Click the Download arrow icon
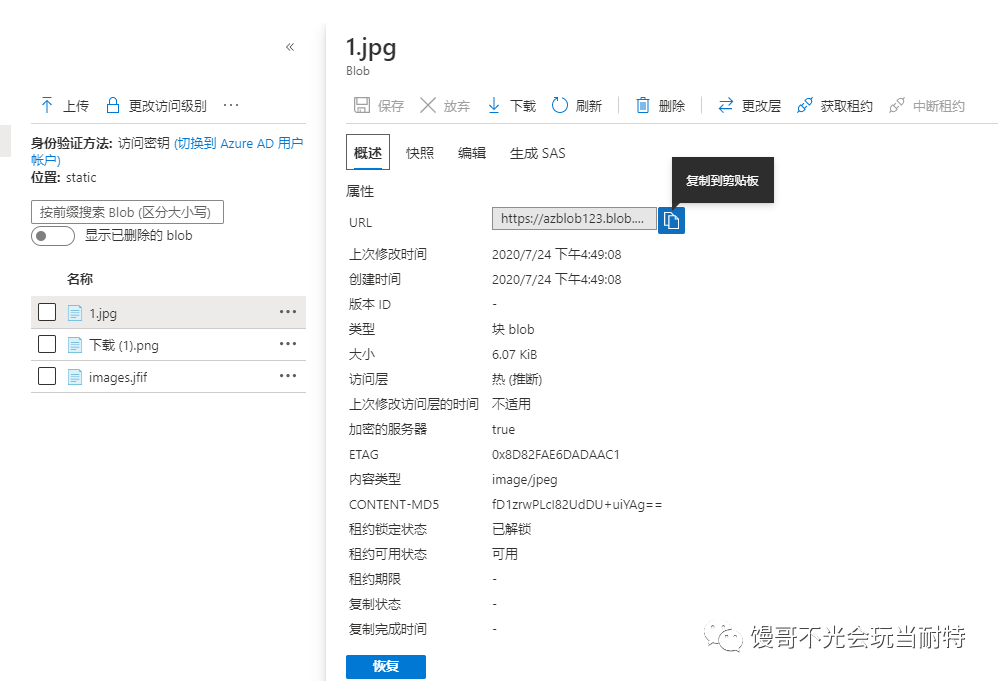 point(494,105)
